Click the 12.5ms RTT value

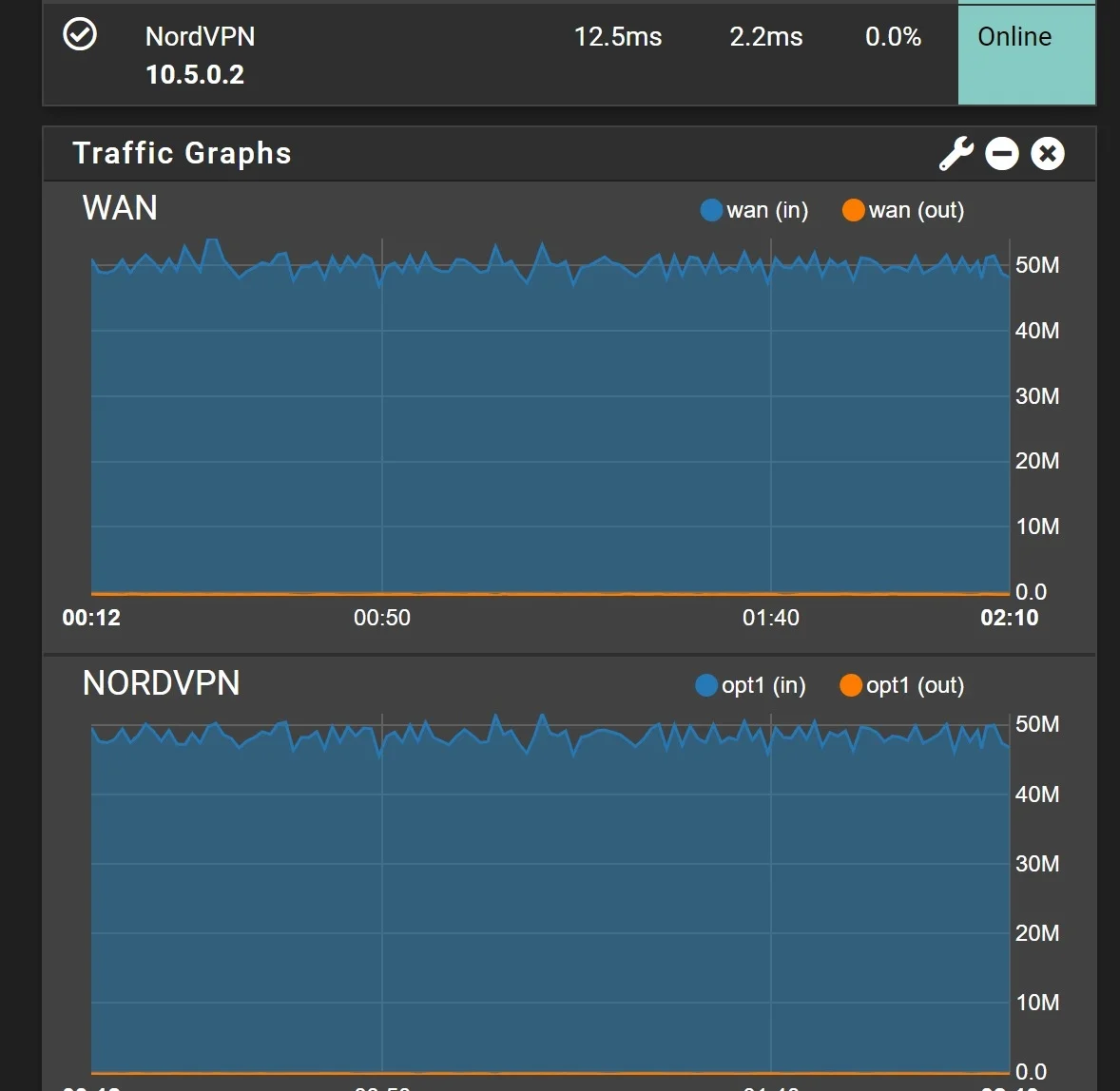point(618,36)
